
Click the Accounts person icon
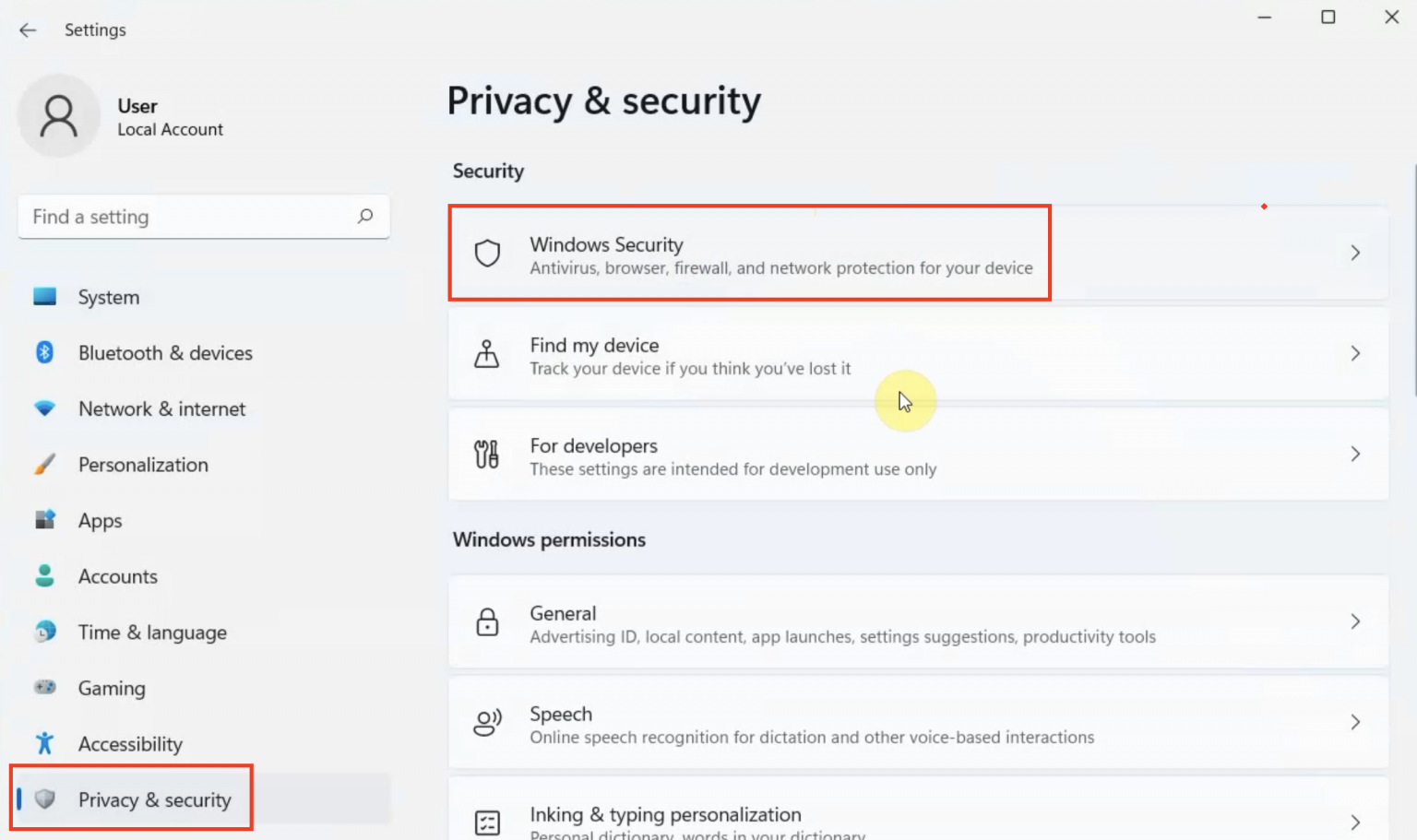(44, 575)
